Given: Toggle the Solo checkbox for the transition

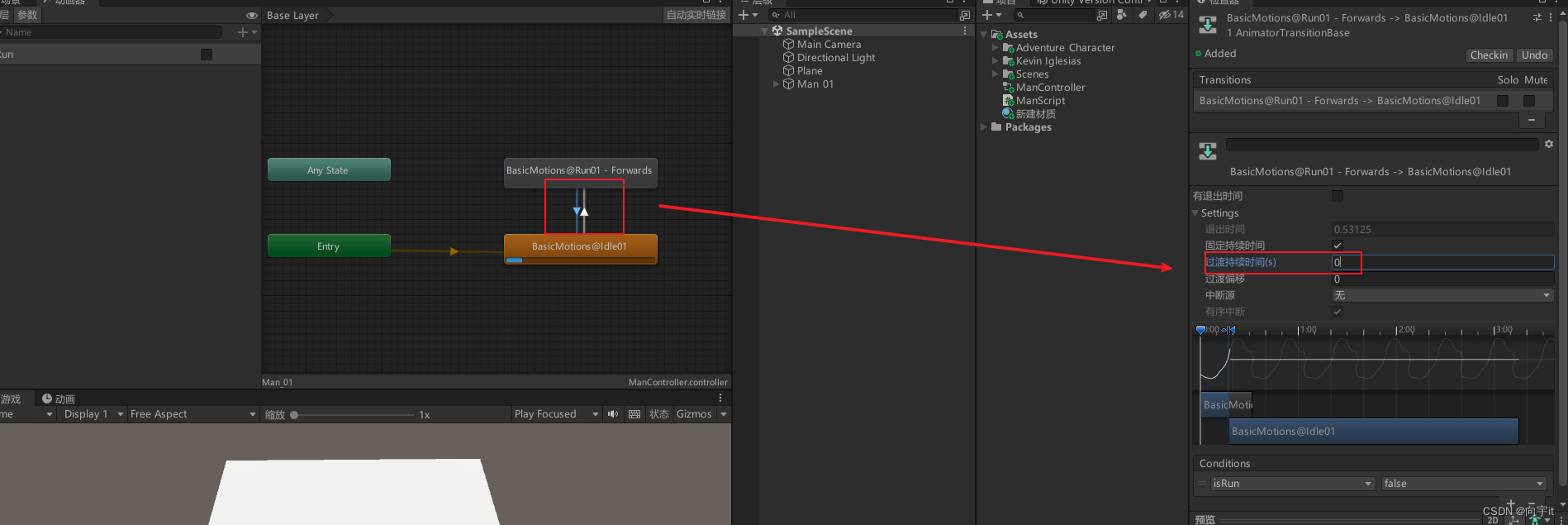Looking at the screenshot, I should [x=1503, y=101].
